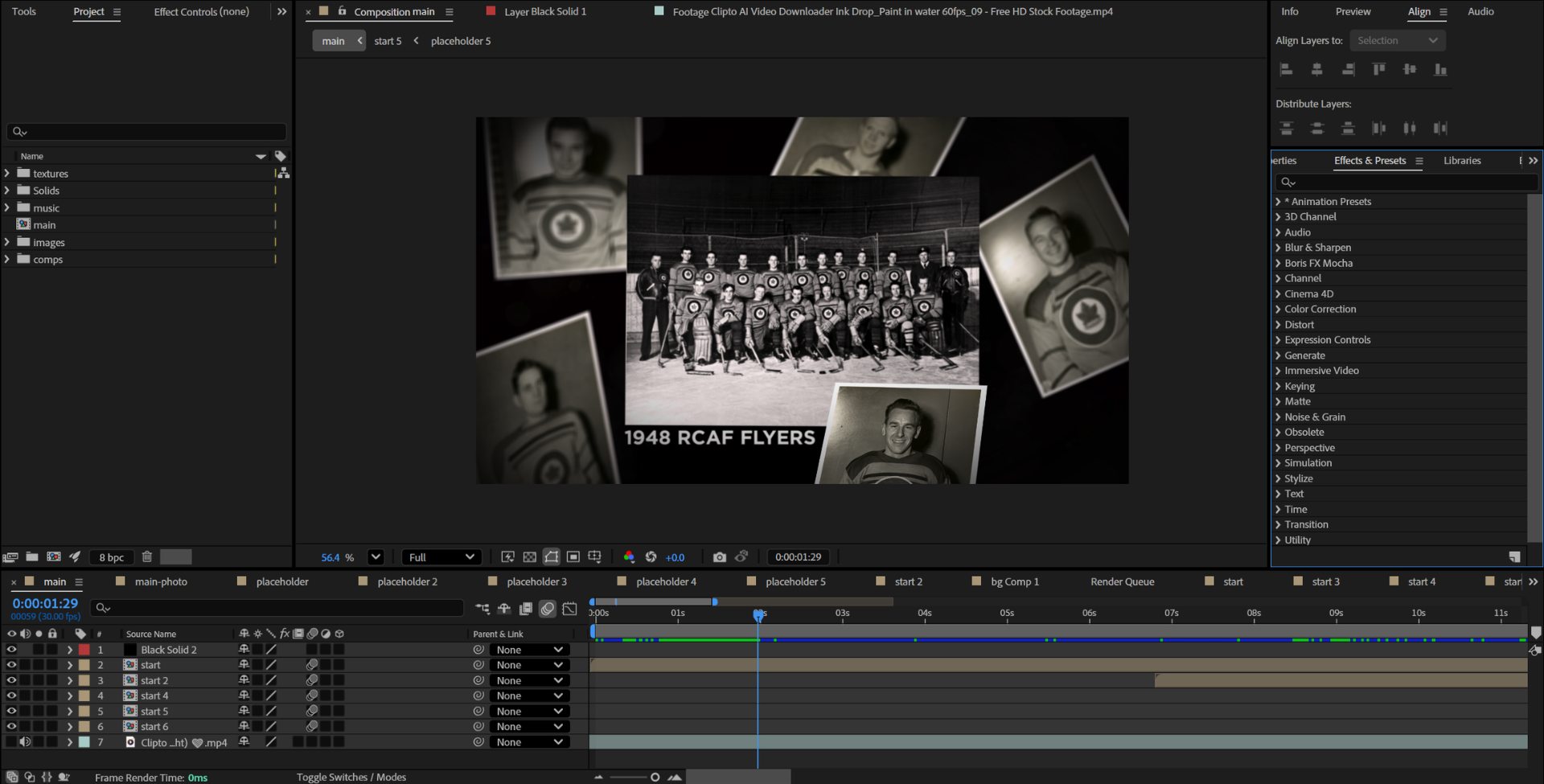The height and width of the screenshot is (784, 1544).
Task: Click the Align Top edges icon
Action: pos(1379,69)
